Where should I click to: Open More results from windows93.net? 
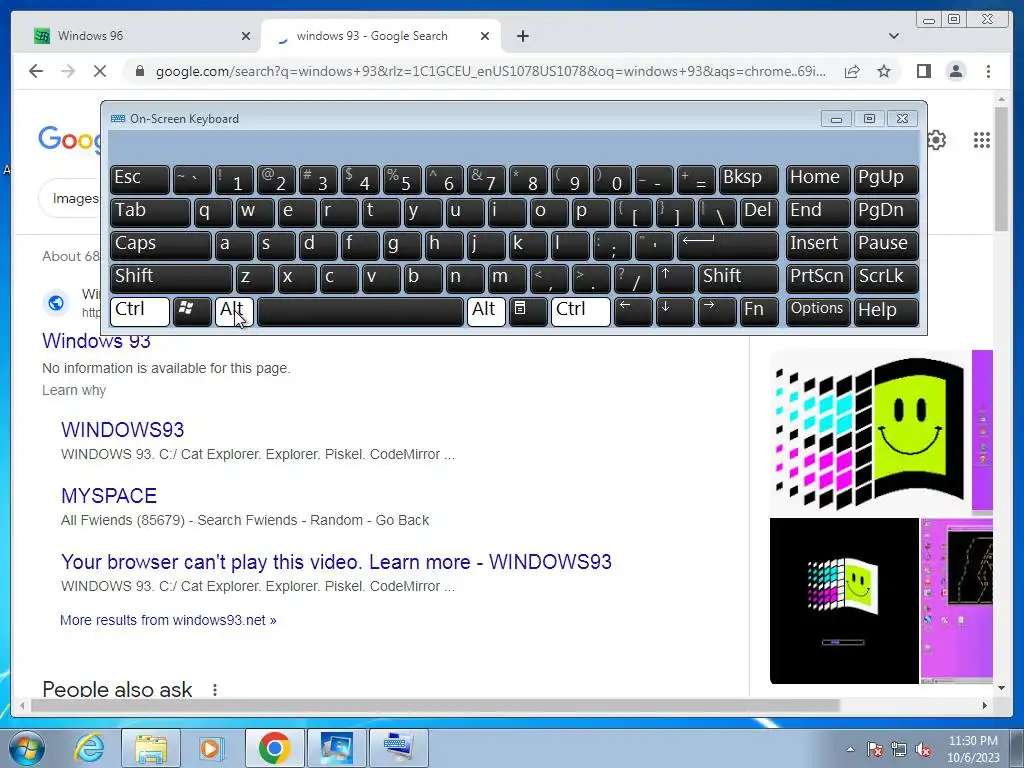click(168, 620)
